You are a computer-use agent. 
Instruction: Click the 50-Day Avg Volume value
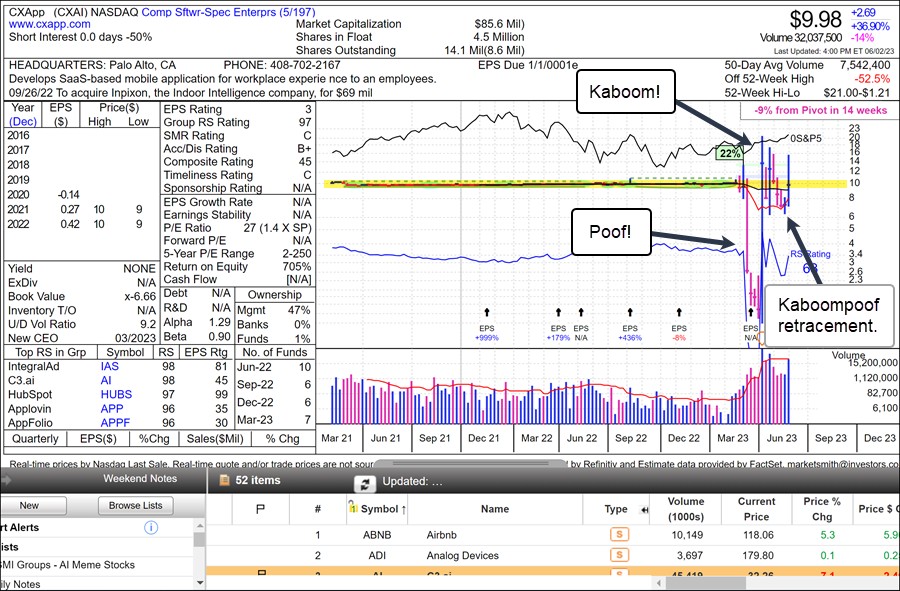click(x=864, y=65)
